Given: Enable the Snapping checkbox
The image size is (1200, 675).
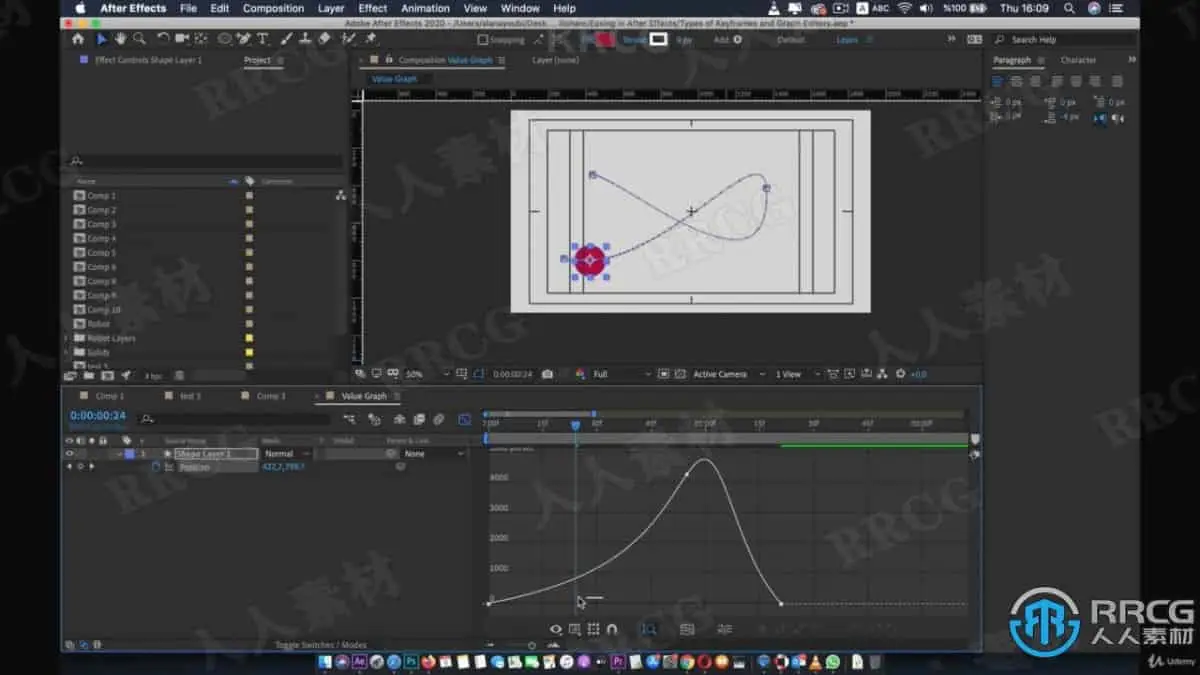Looking at the screenshot, I should pyautogui.click(x=483, y=40).
